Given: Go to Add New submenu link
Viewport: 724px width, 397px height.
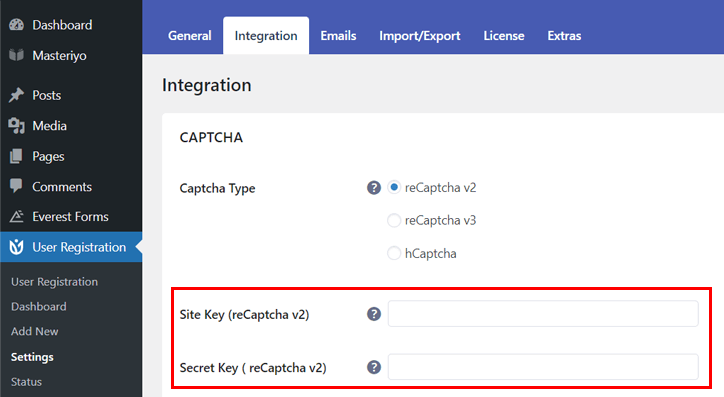Looking at the screenshot, I should [35, 331].
